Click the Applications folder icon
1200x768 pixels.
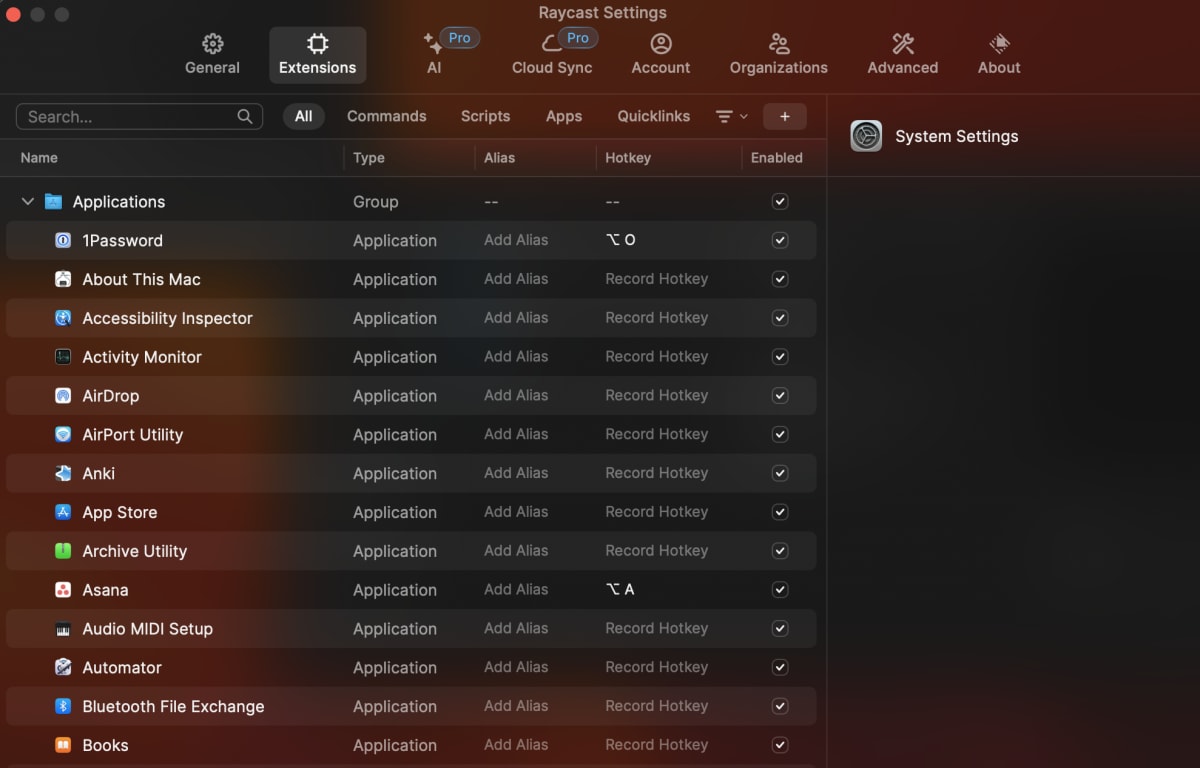pyautogui.click(x=53, y=201)
